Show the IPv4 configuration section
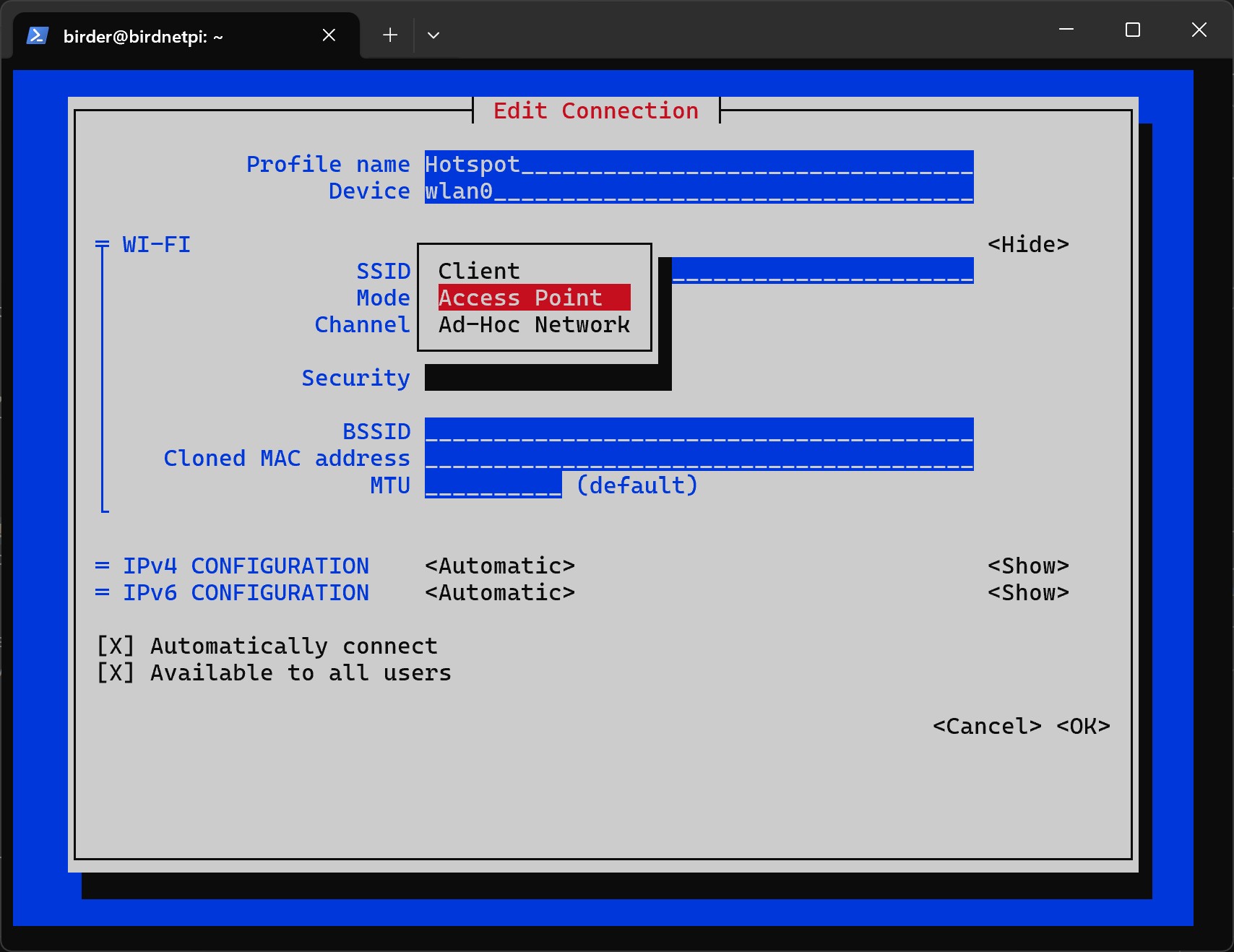 click(1027, 566)
